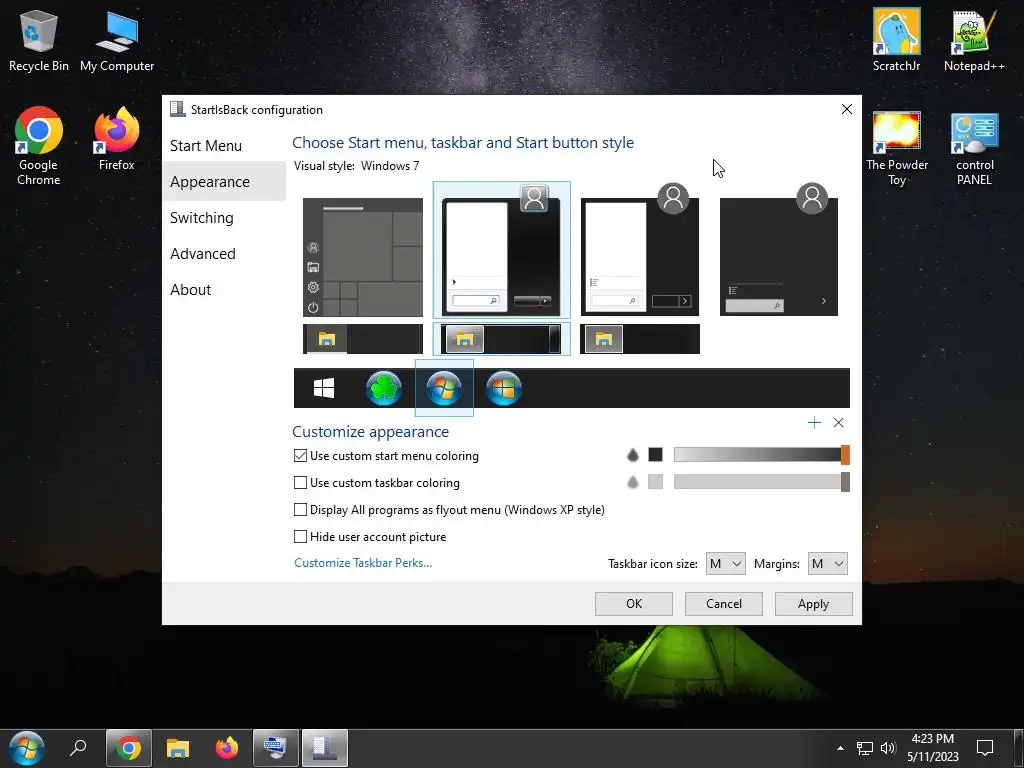Click the Windows Start orb in the taskbar

(25, 748)
